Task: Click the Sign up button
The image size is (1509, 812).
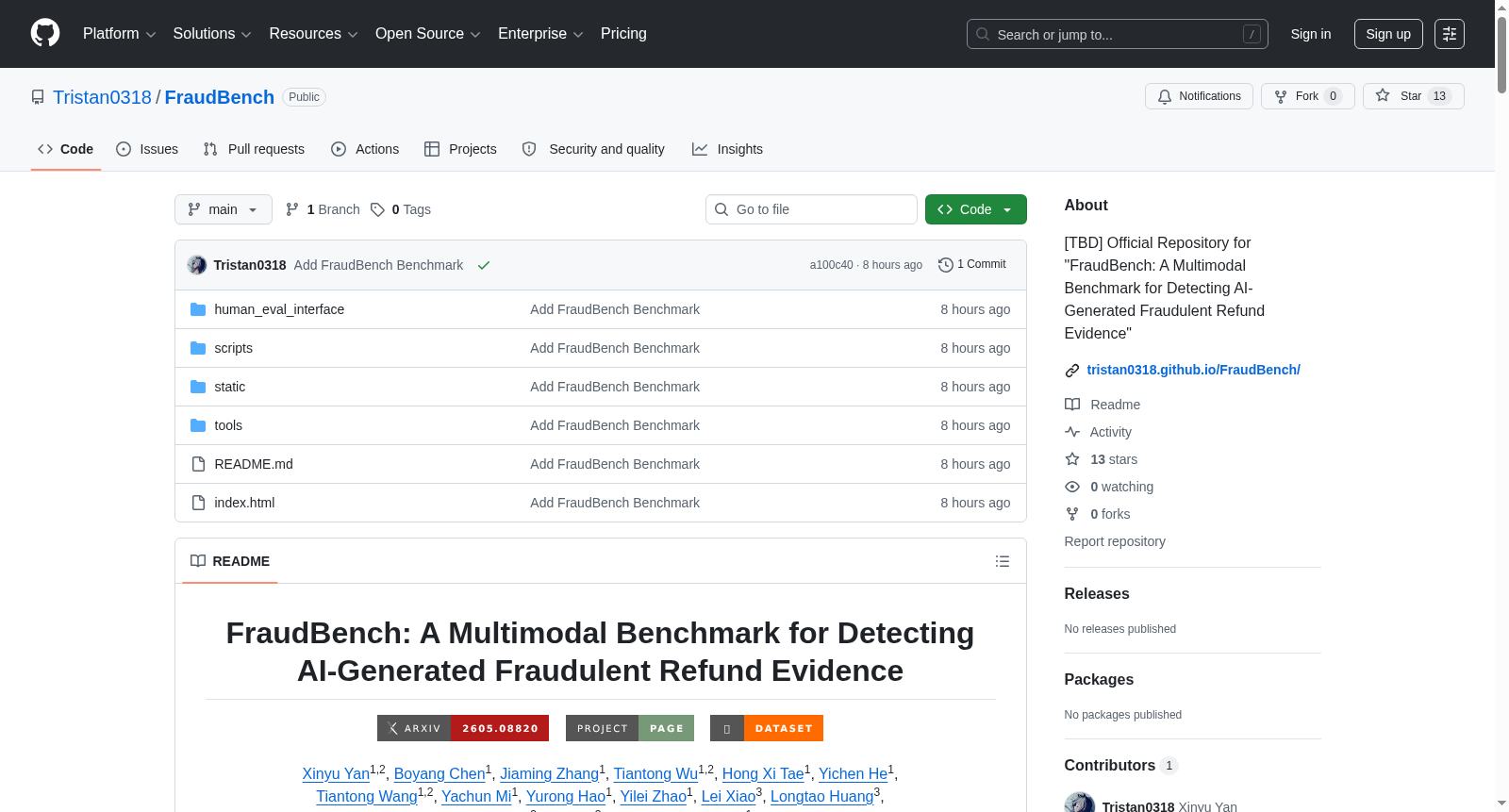Action: tap(1388, 34)
